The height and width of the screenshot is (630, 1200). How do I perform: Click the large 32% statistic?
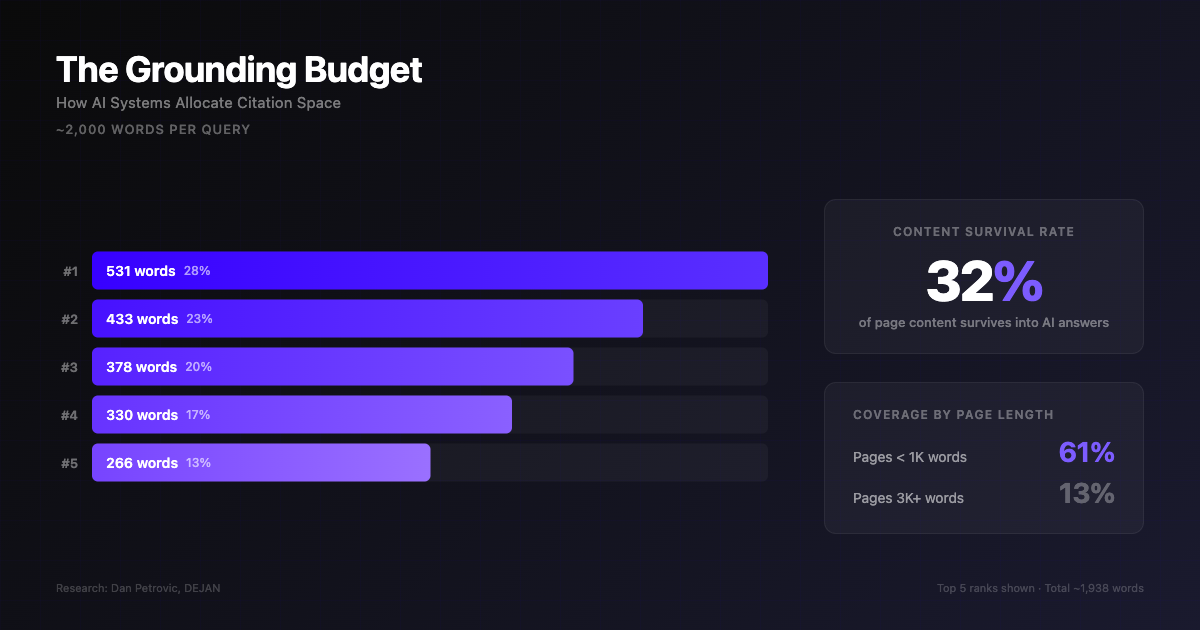984,283
